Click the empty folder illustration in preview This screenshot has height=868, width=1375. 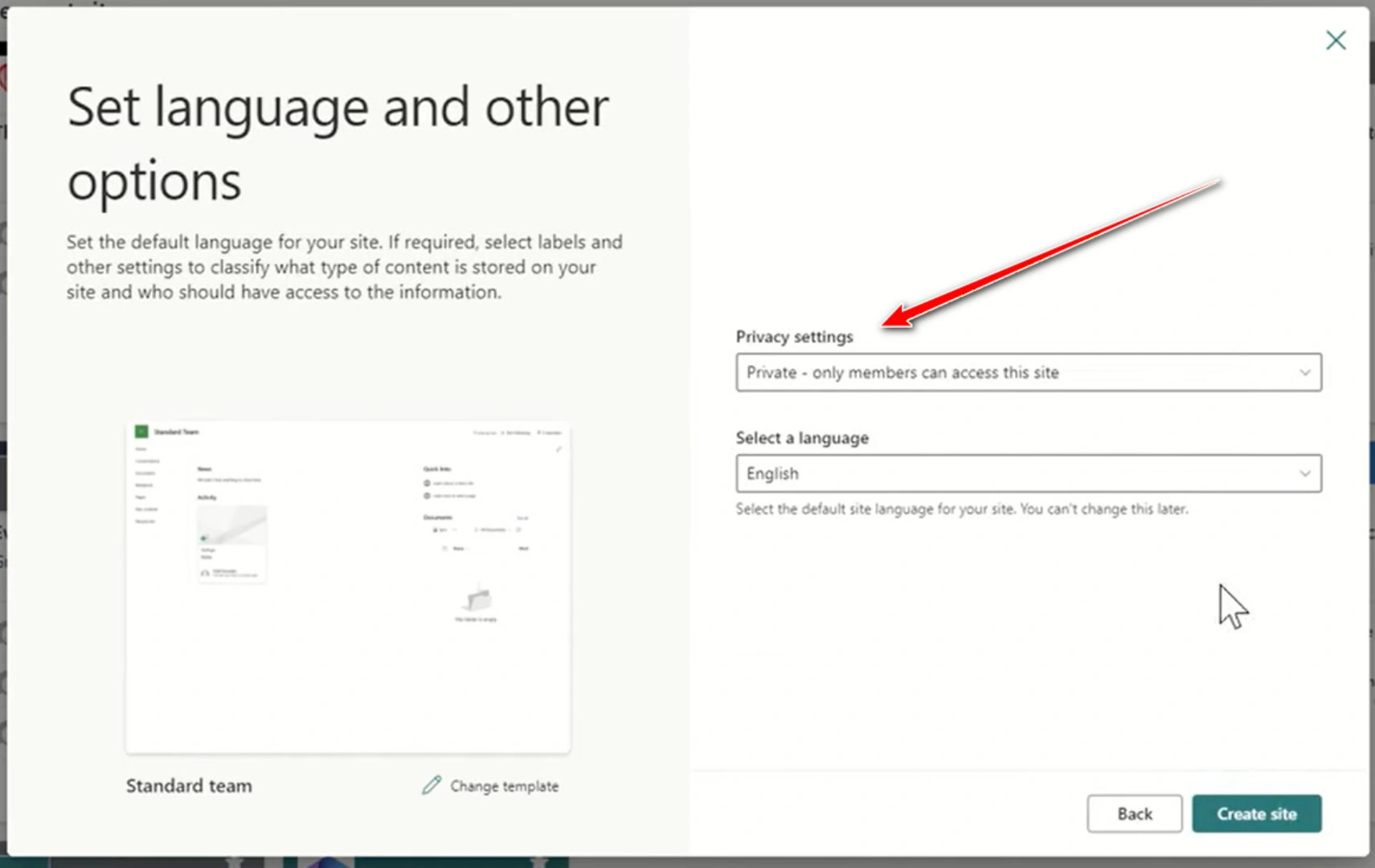point(477,600)
